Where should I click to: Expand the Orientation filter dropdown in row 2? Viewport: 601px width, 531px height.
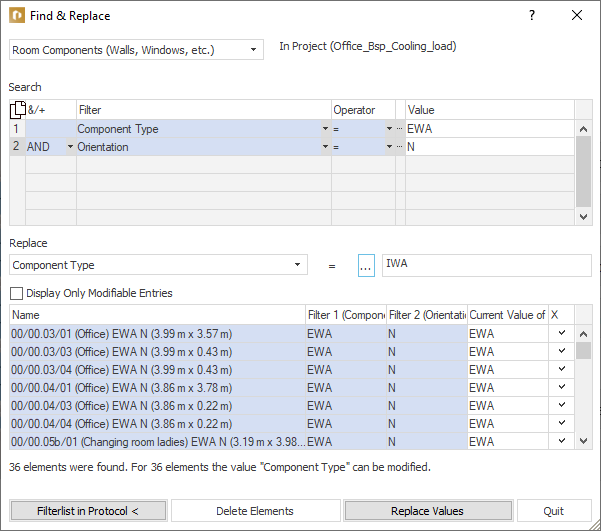(x=325, y=147)
